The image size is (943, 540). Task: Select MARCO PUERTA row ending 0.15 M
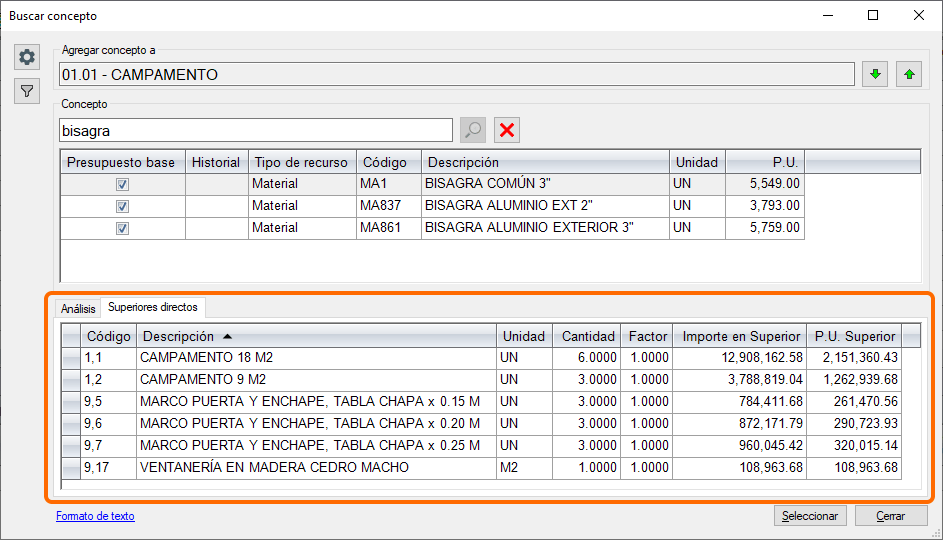(481, 402)
